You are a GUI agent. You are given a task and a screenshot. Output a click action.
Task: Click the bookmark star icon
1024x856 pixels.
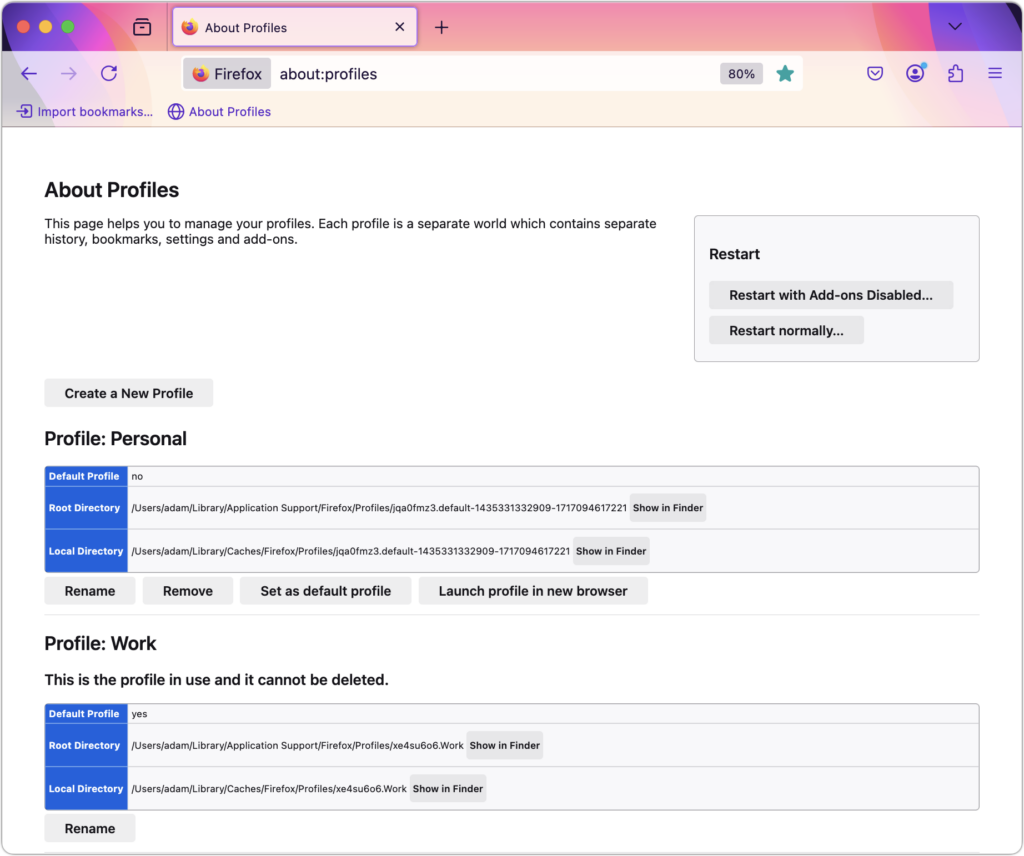tap(785, 74)
